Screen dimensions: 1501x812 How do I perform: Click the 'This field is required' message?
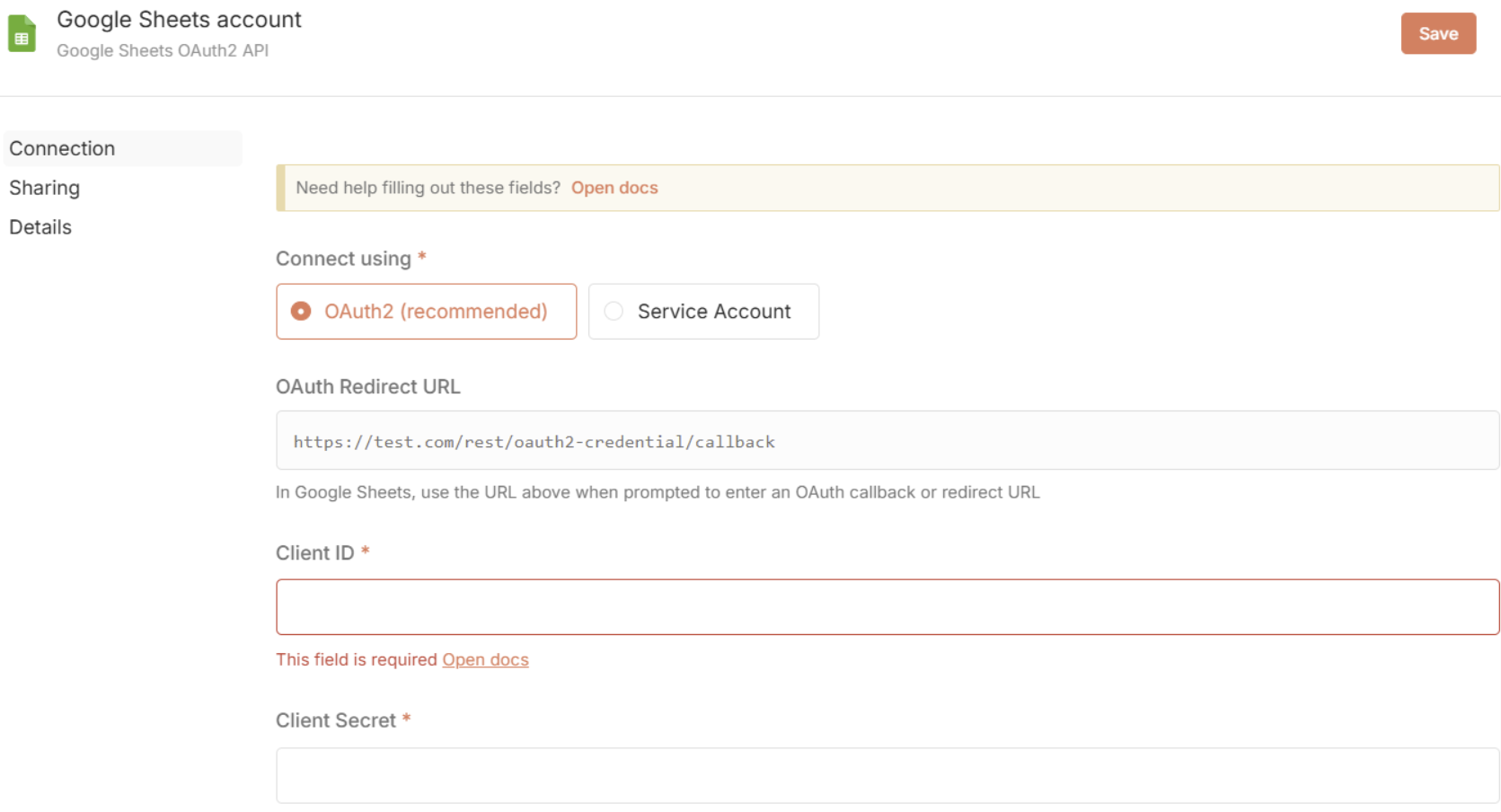(x=357, y=659)
